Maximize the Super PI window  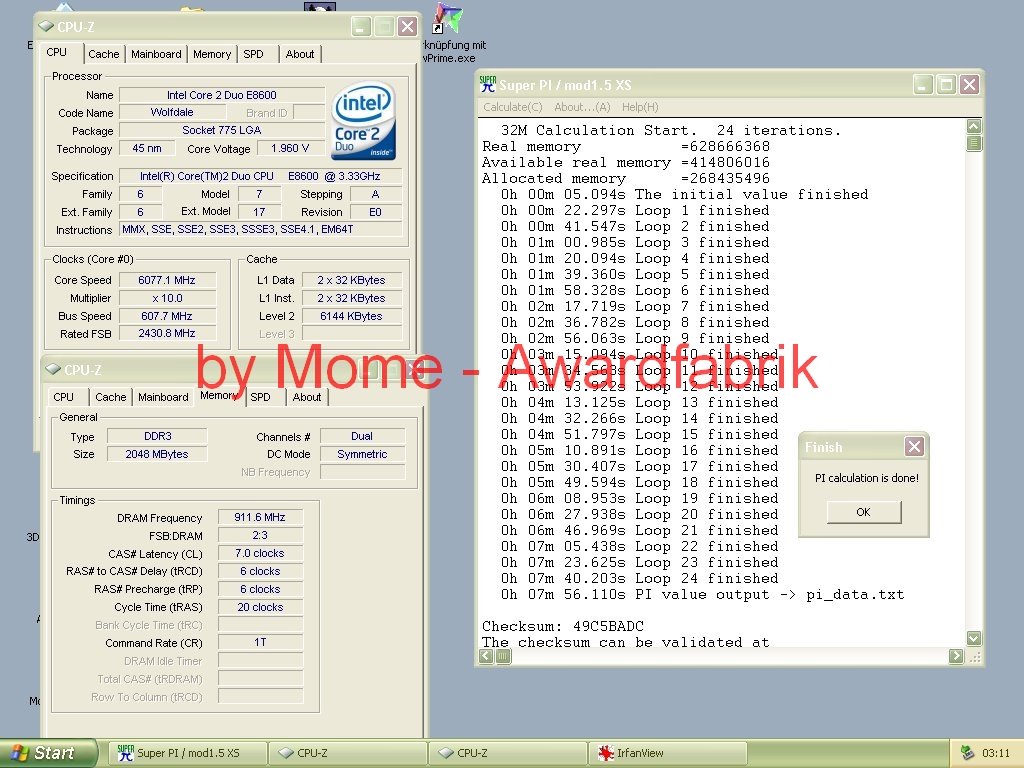point(946,84)
